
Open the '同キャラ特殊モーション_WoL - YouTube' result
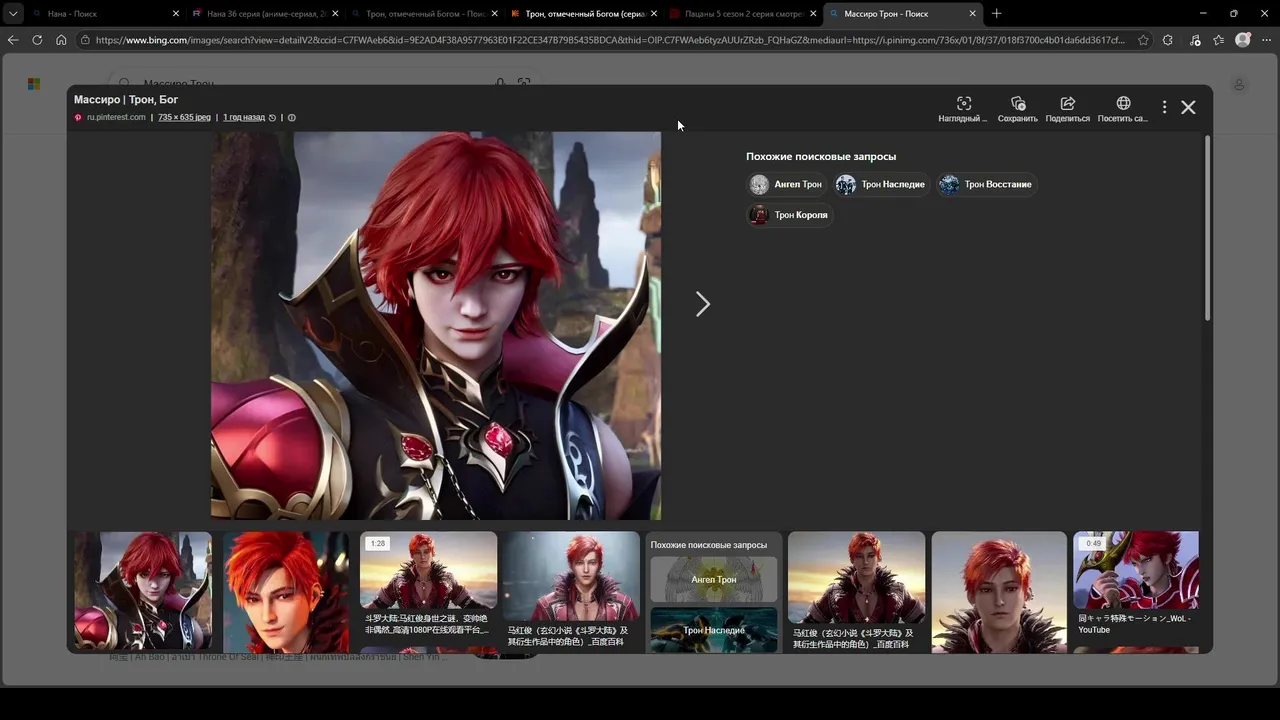point(1135,624)
